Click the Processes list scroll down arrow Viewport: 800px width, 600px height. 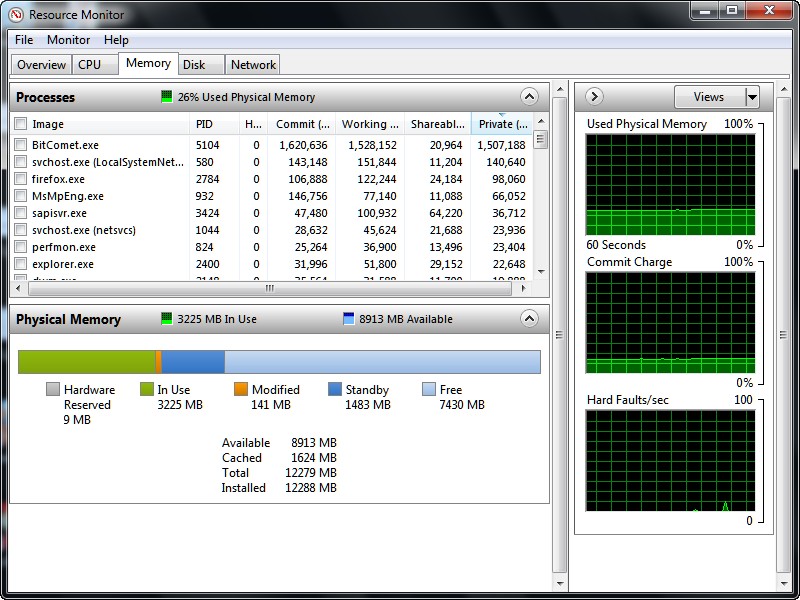[541, 272]
